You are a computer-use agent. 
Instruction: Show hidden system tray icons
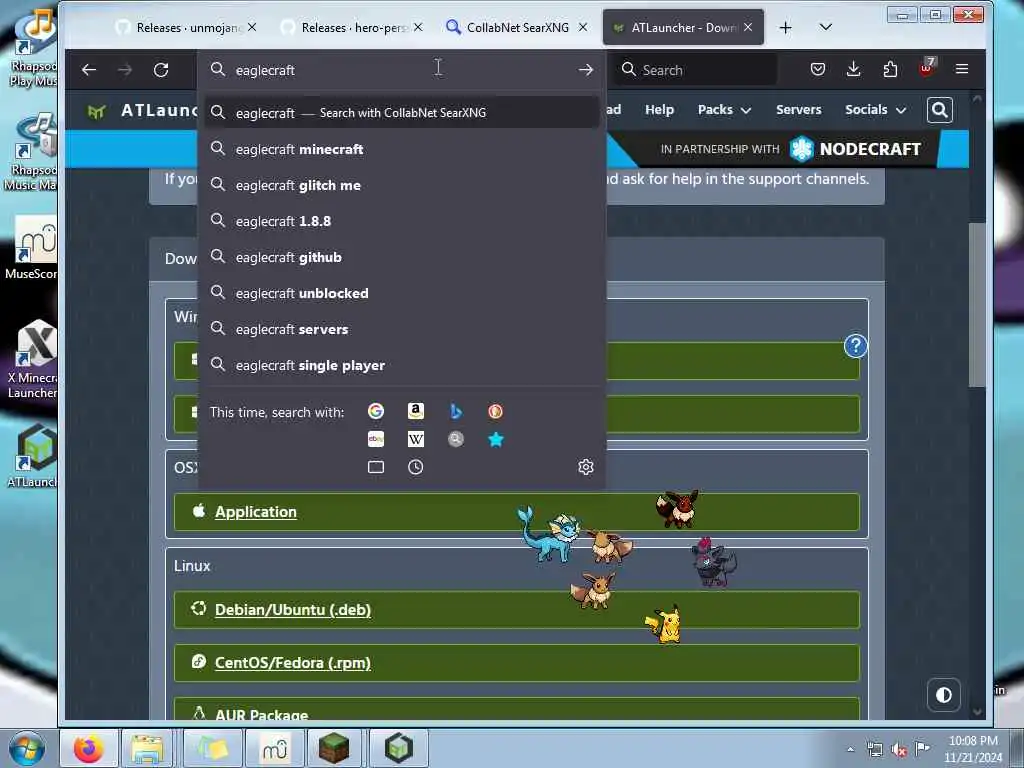[x=850, y=749]
